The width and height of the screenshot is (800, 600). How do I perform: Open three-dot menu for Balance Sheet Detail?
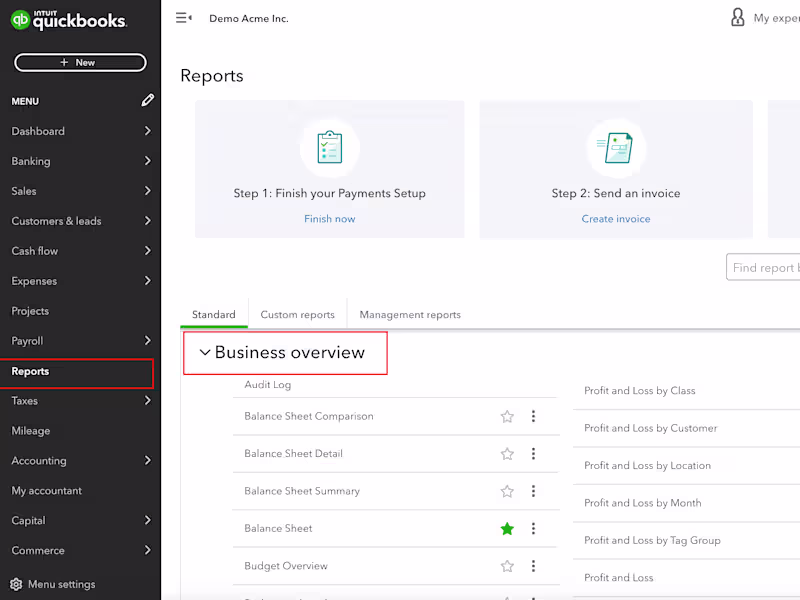click(533, 454)
